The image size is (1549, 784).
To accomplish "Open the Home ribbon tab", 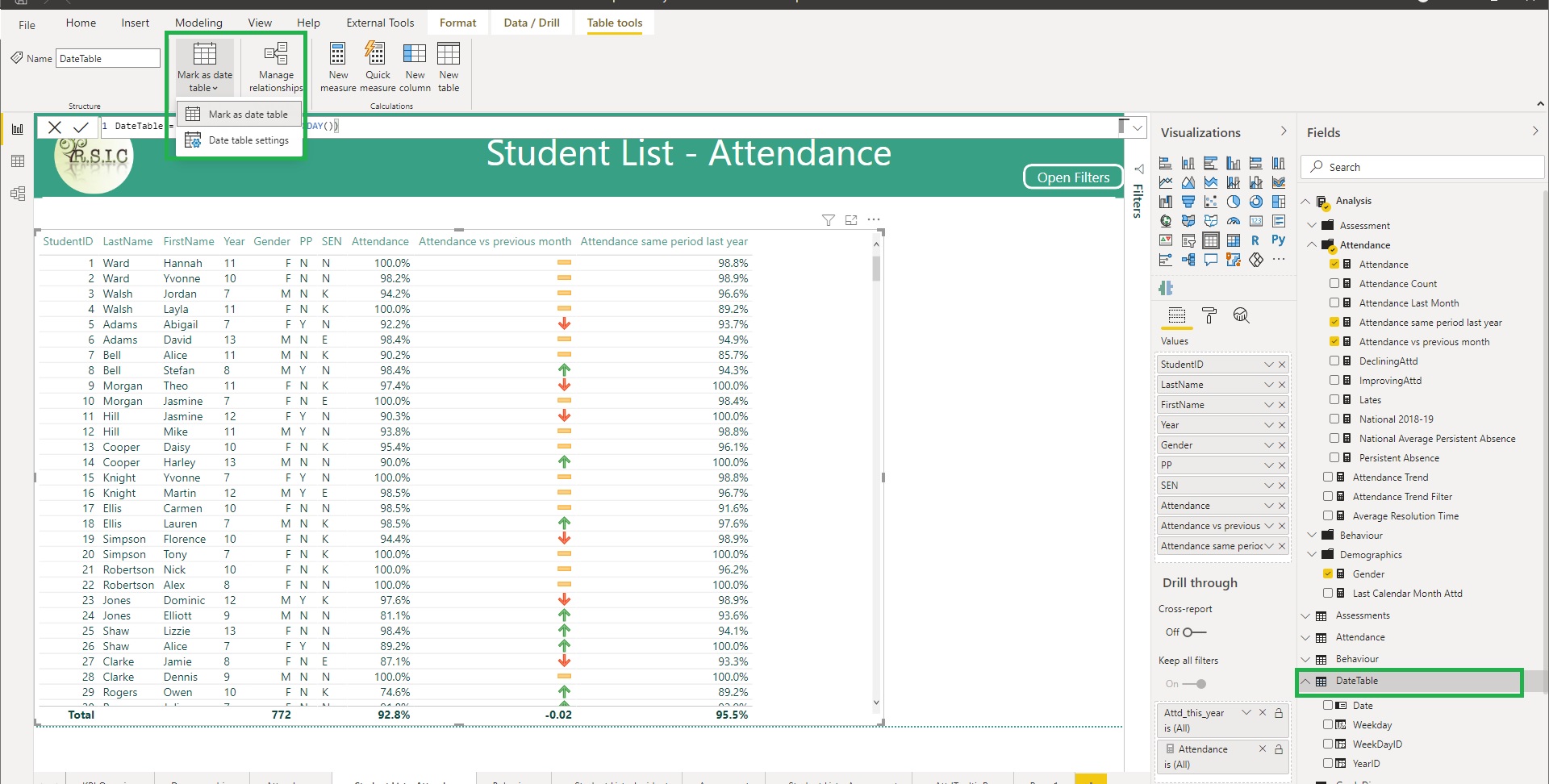I will [x=81, y=23].
